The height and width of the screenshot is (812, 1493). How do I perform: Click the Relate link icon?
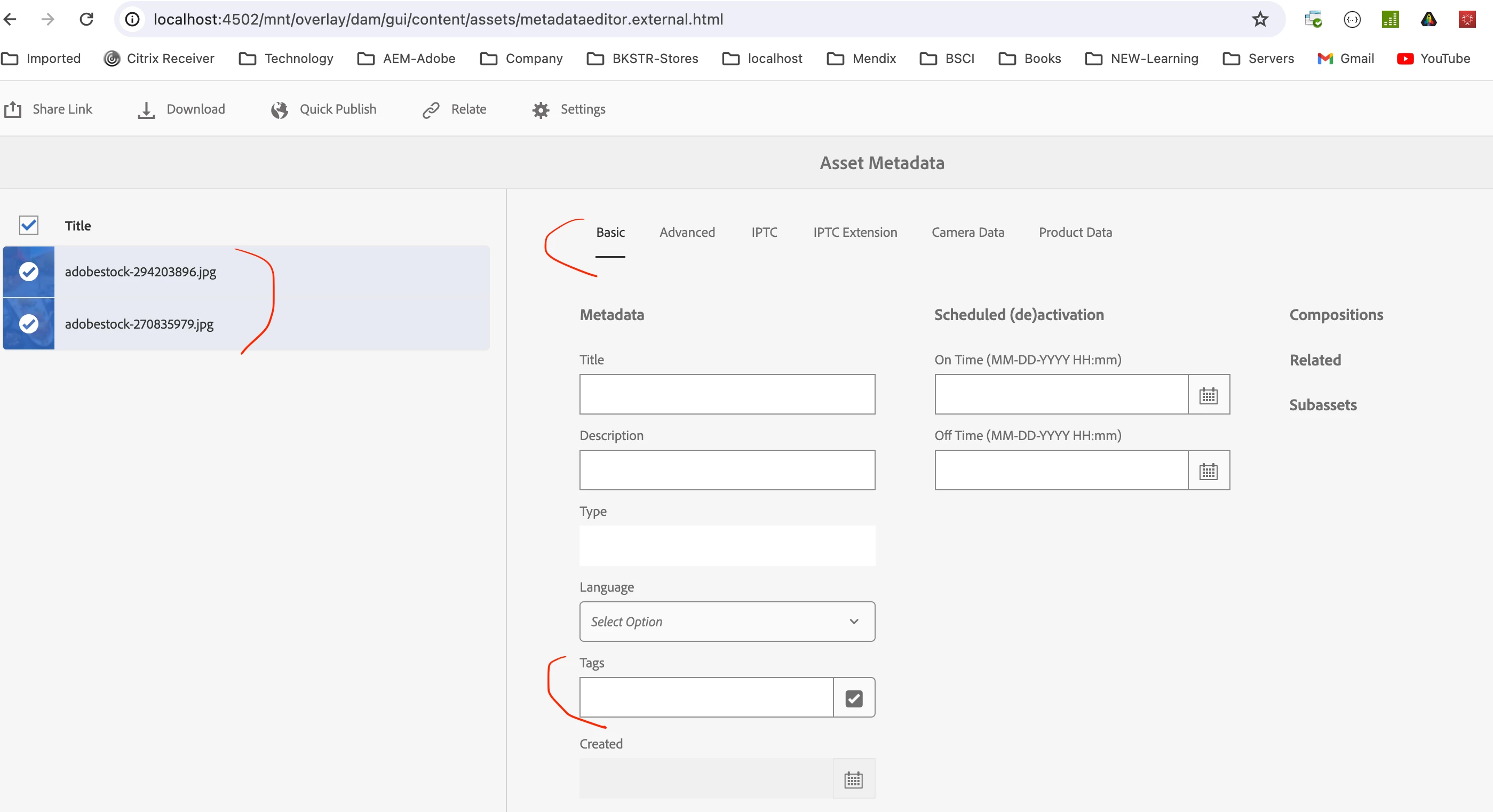click(431, 109)
